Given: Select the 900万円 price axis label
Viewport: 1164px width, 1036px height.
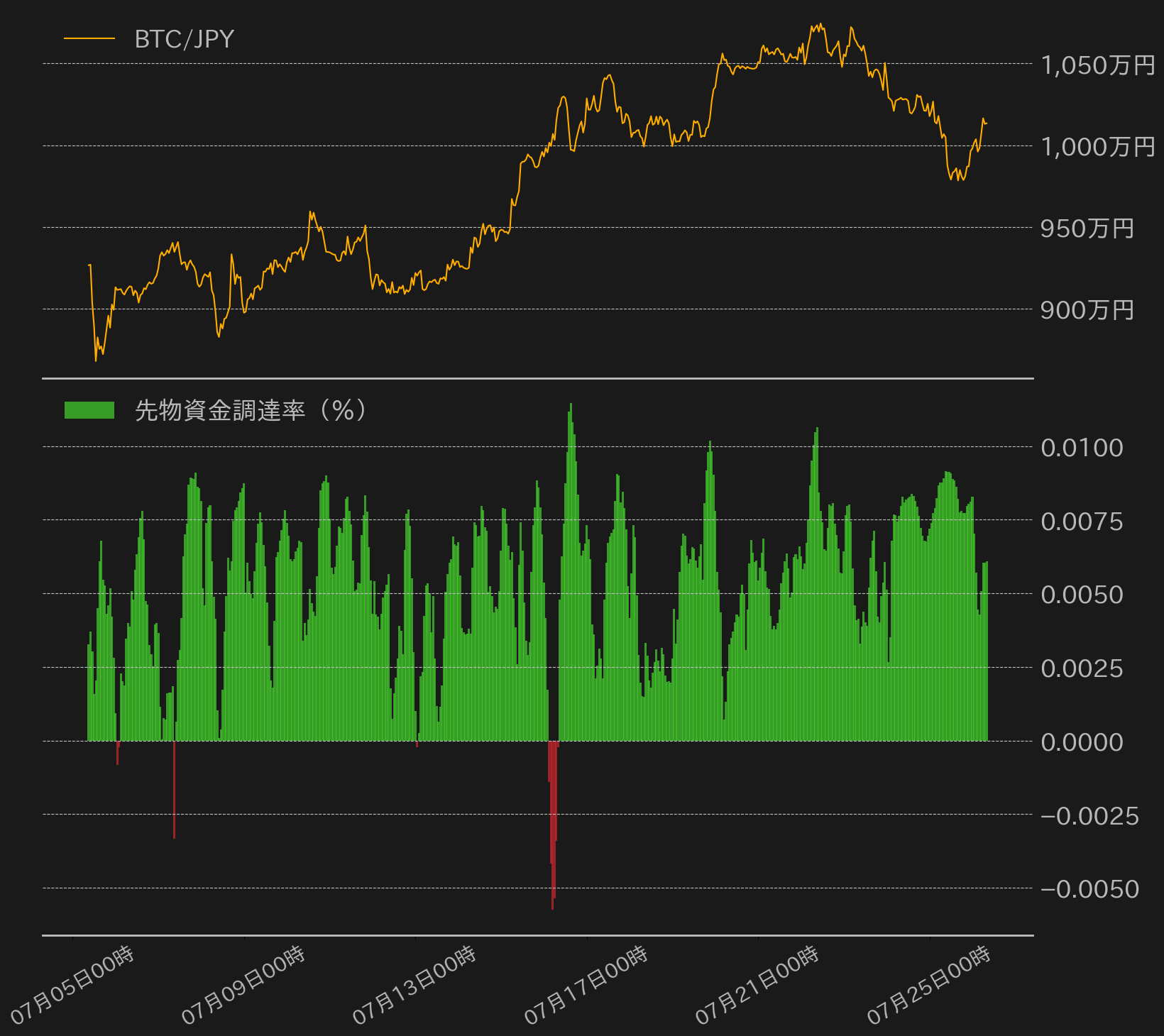Looking at the screenshot, I should (x=1087, y=310).
